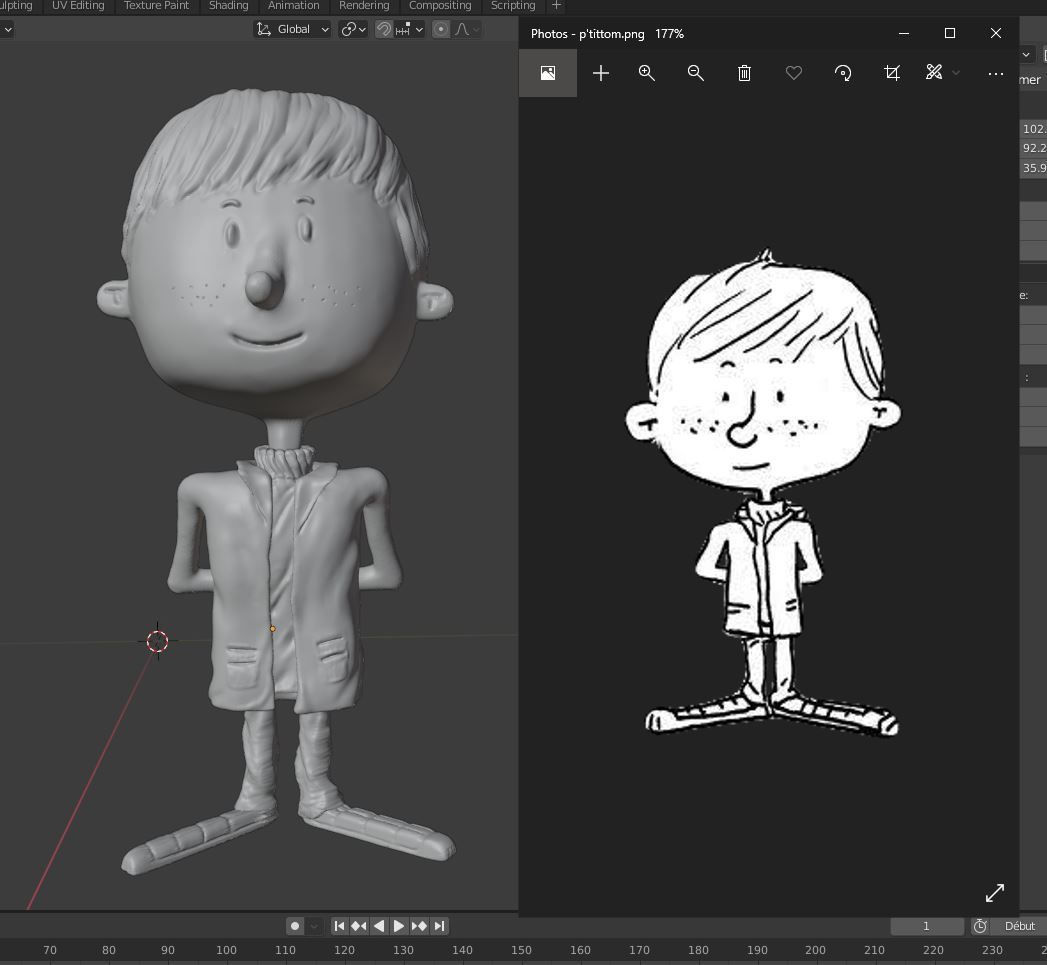1047x965 pixels.
Task: Jump to the timeline start frame
Action: point(339,926)
